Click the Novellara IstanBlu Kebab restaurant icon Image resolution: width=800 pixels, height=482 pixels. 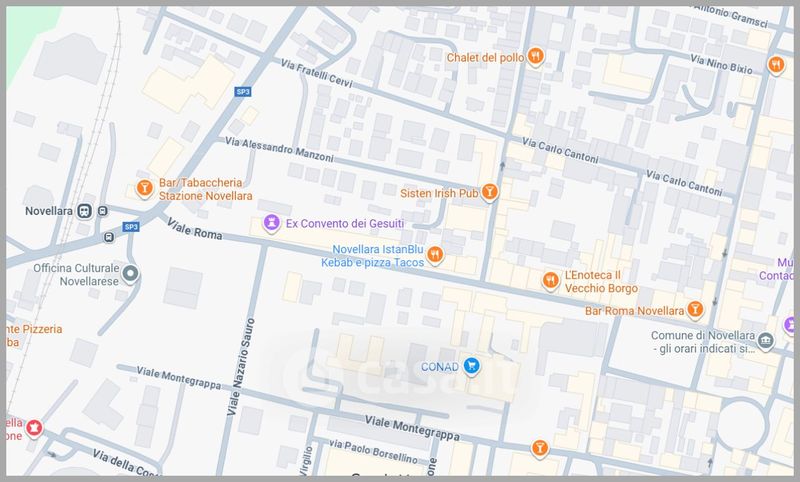click(x=434, y=256)
